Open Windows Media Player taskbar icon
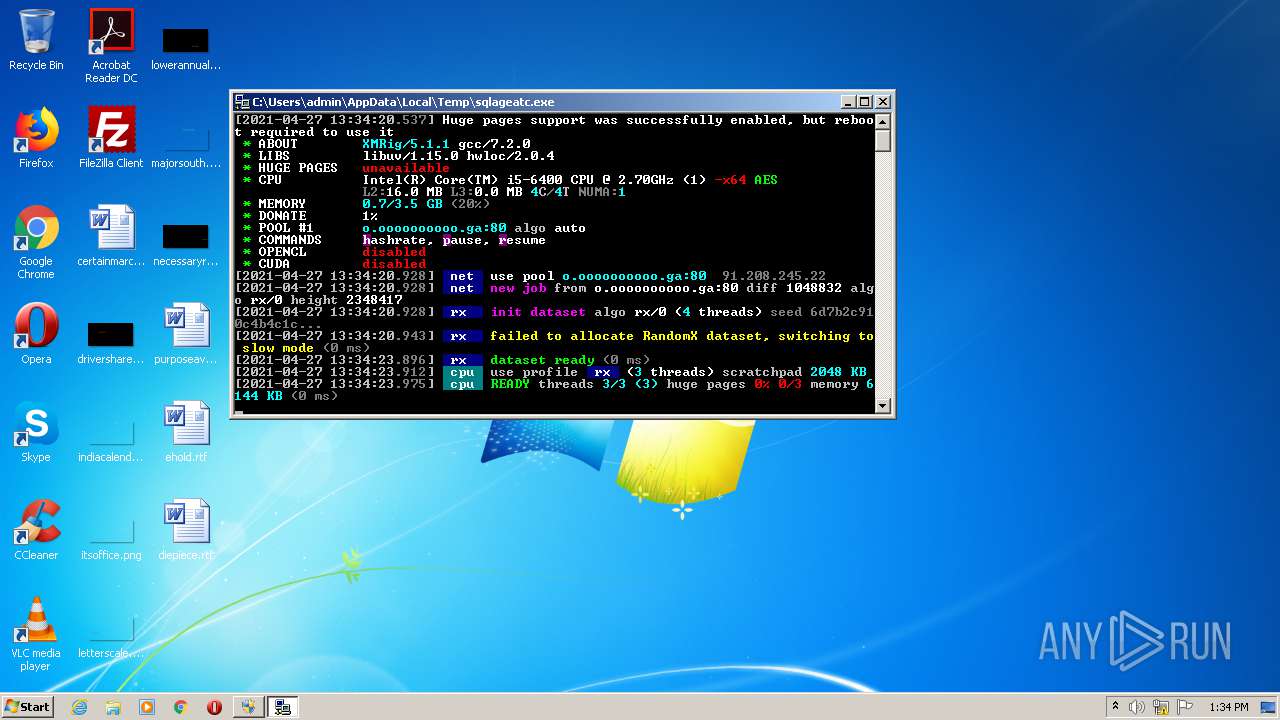The height and width of the screenshot is (720, 1280). point(147,707)
